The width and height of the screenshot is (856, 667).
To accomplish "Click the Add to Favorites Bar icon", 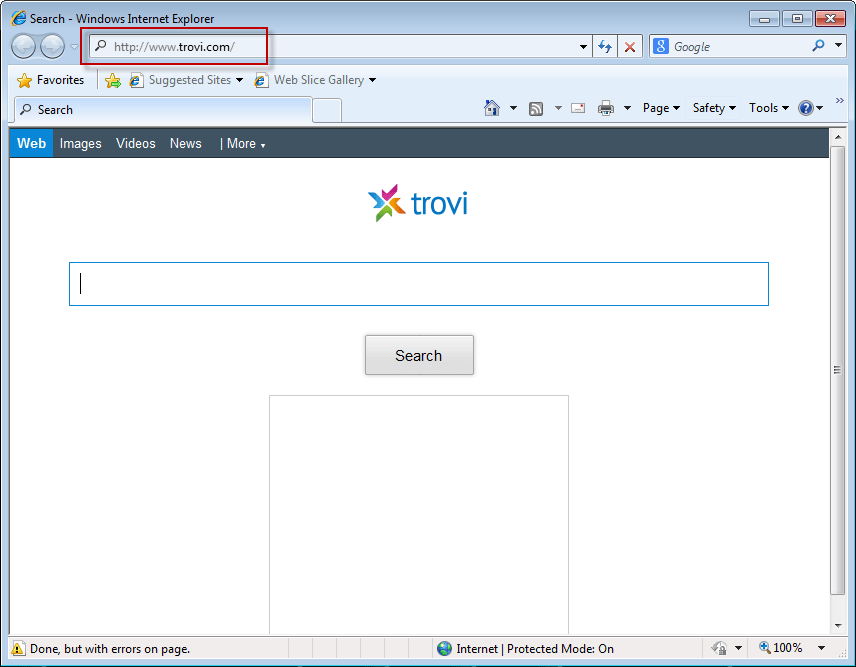I will pos(113,80).
